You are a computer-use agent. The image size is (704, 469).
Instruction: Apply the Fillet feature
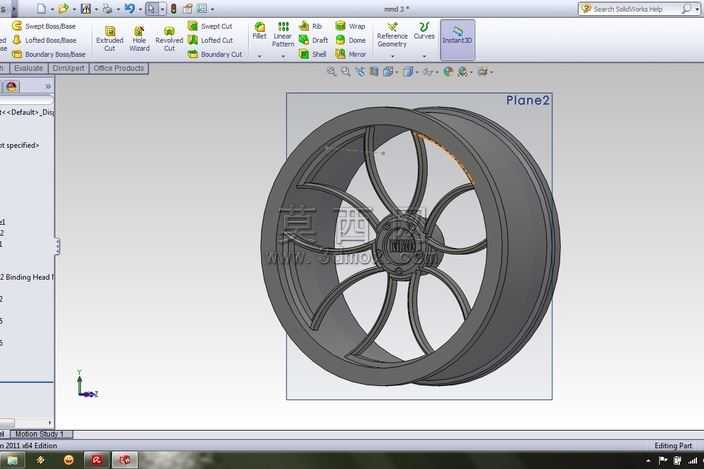[260, 31]
